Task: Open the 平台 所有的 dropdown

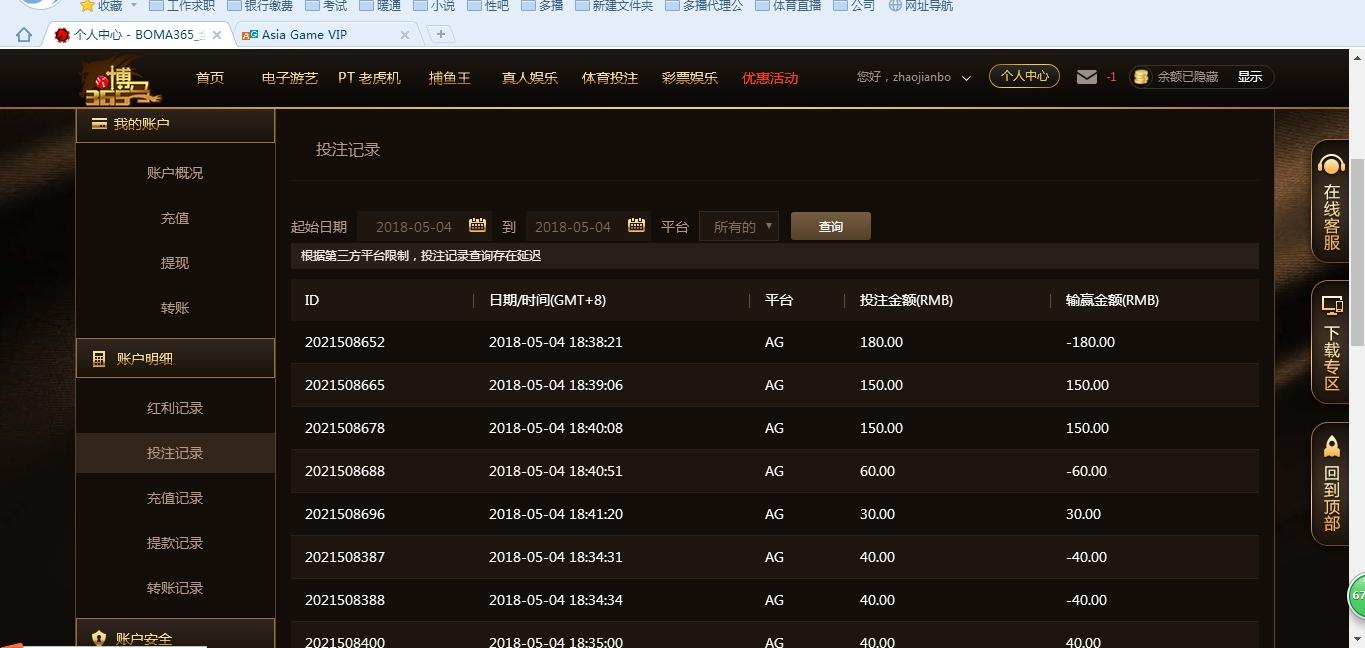Action: (739, 227)
